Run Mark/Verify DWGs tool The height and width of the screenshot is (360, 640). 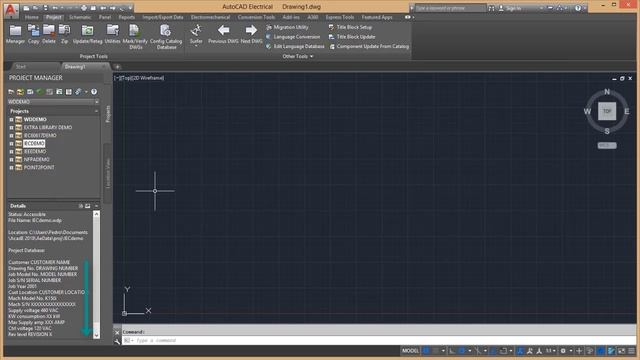pos(135,37)
